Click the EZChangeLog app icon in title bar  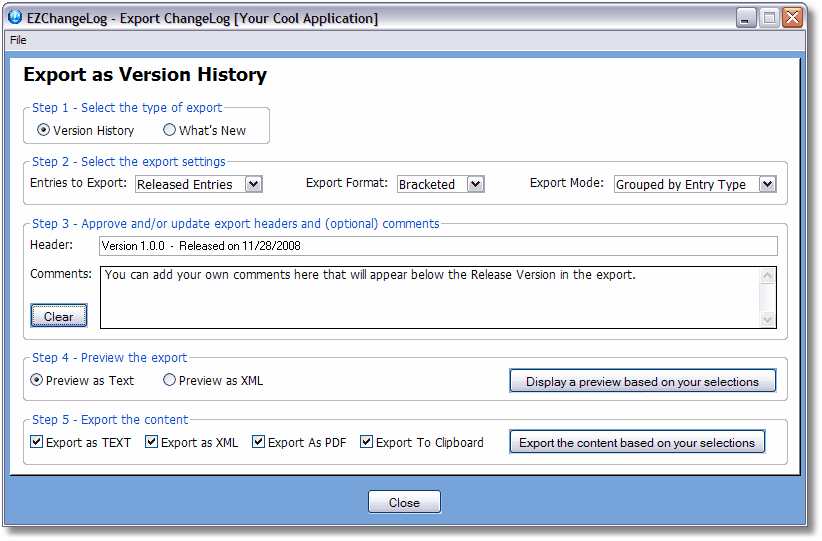pos(15,17)
